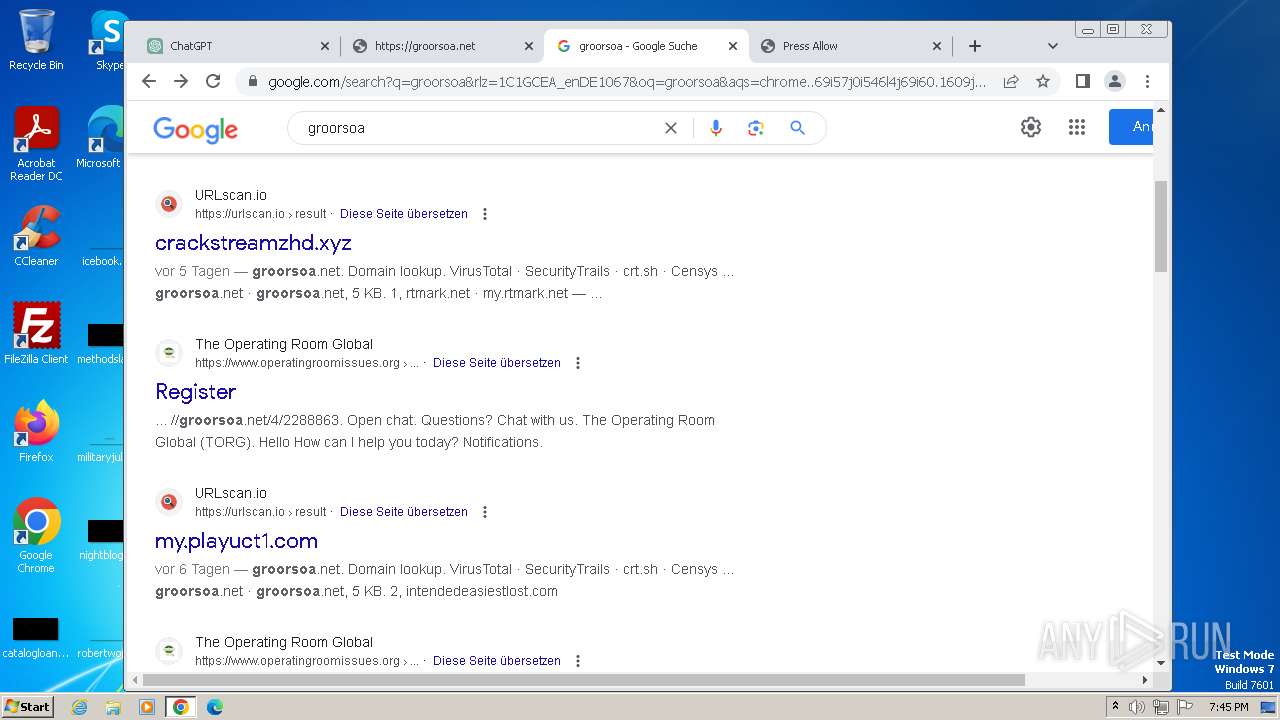Screen dimensions: 1280x720
Task: Reload the Google search page
Action: [213, 81]
